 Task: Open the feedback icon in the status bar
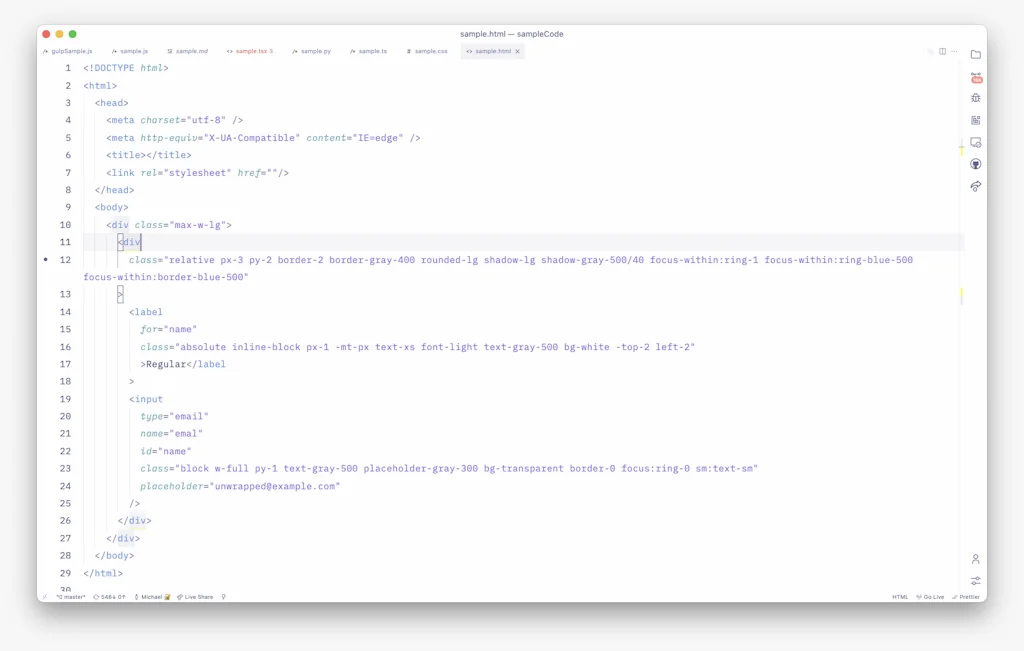pos(222,597)
